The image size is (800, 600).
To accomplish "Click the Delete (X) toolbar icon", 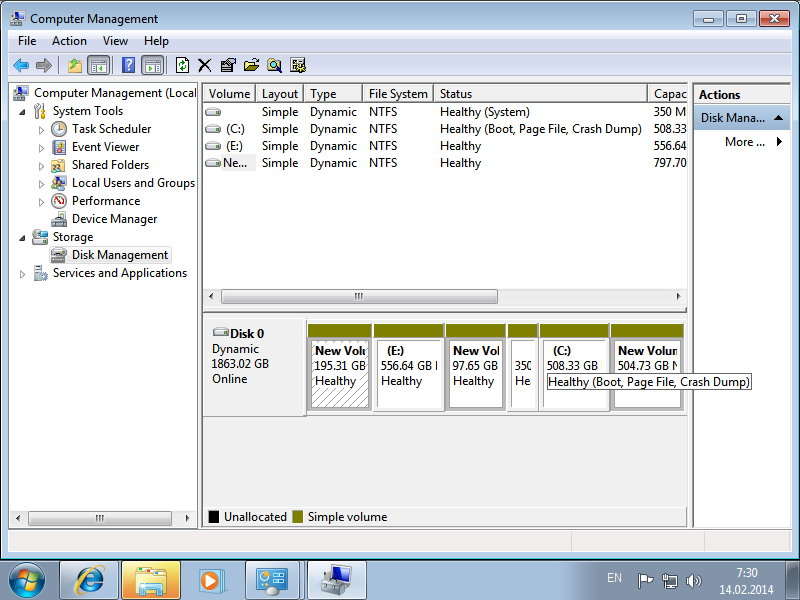I will pos(205,65).
